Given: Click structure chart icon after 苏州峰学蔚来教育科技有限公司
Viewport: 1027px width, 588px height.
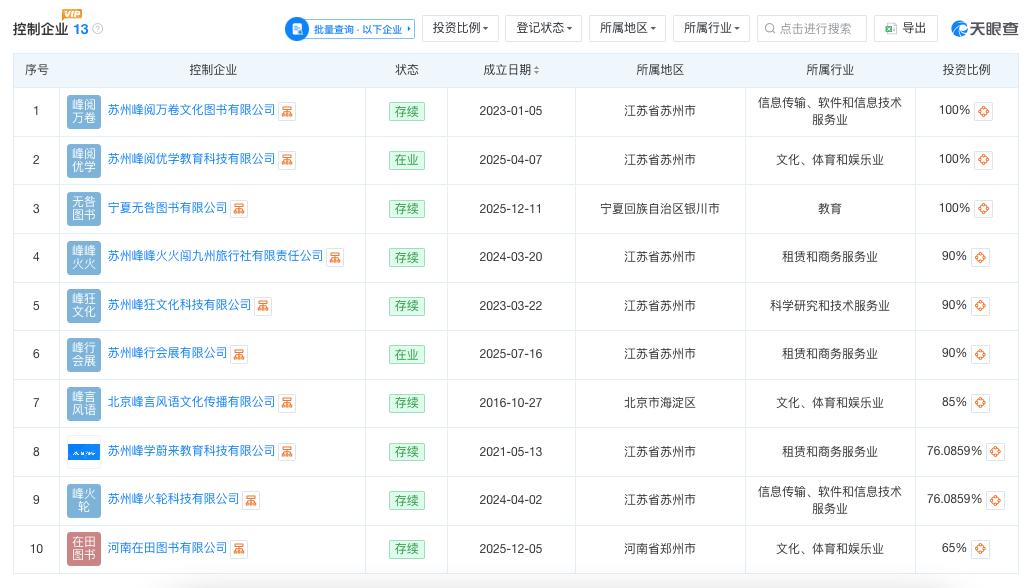Looking at the screenshot, I should 287,452.
